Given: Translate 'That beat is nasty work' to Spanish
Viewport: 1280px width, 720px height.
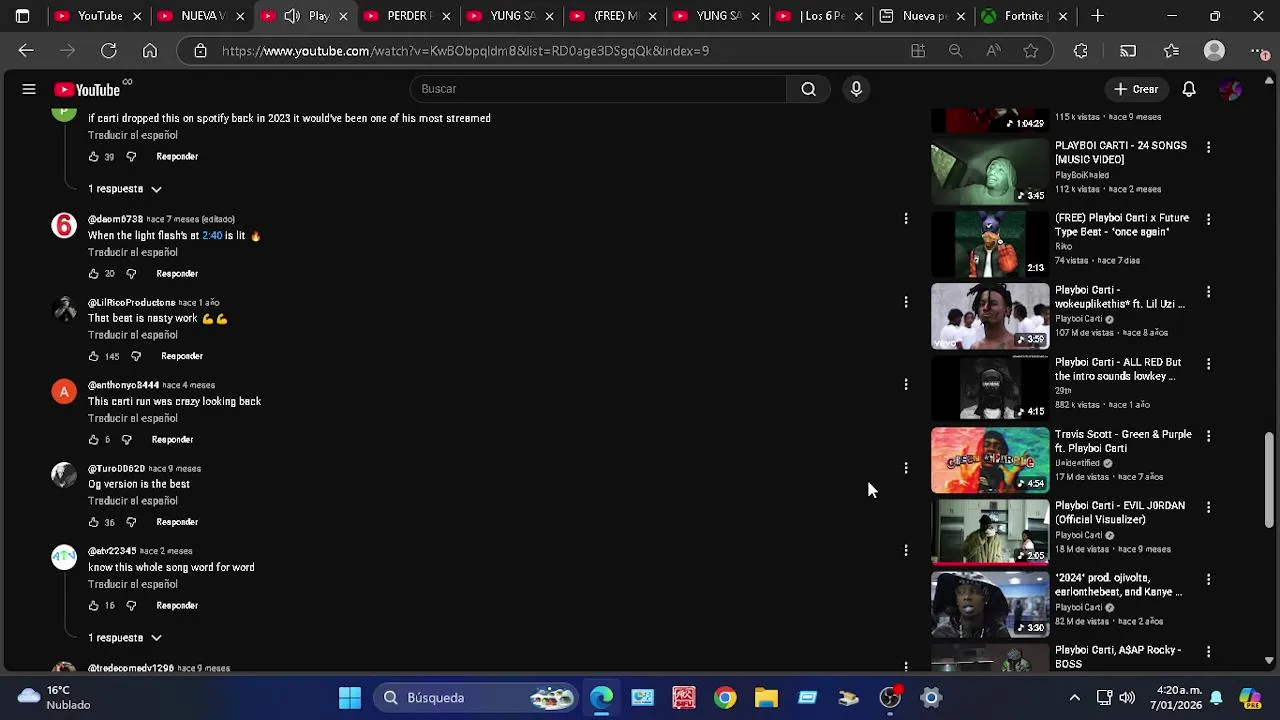Looking at the screenshot, I should coord(132,335).
